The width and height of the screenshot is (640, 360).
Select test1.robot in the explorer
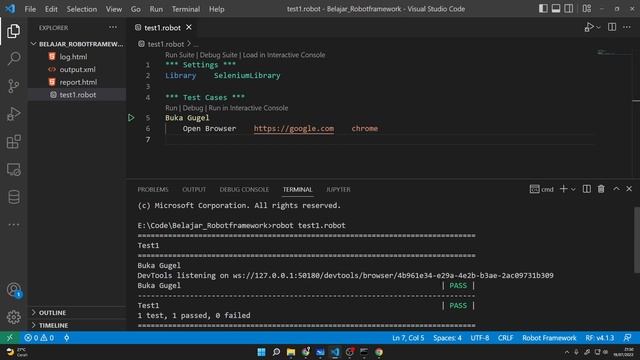point(78,95)
